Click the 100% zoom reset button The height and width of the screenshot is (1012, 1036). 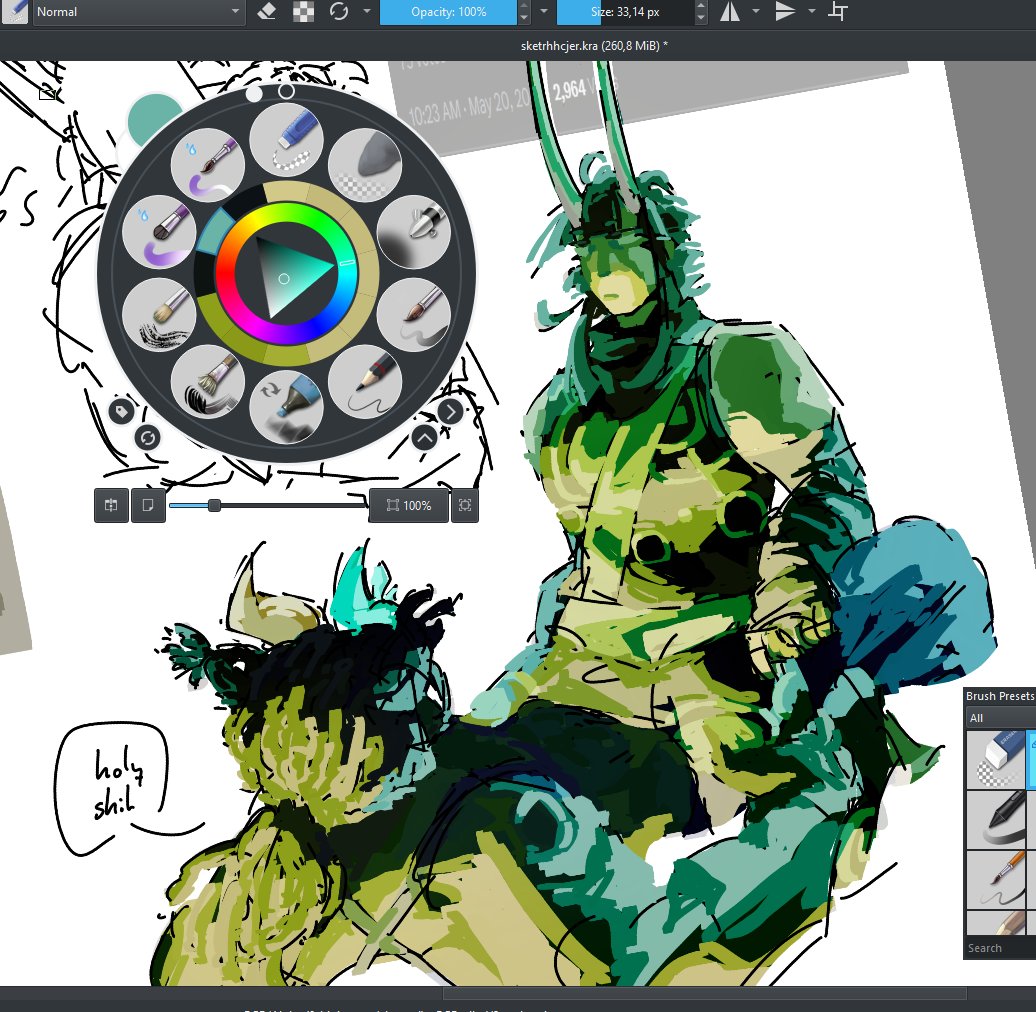[408, 505]
